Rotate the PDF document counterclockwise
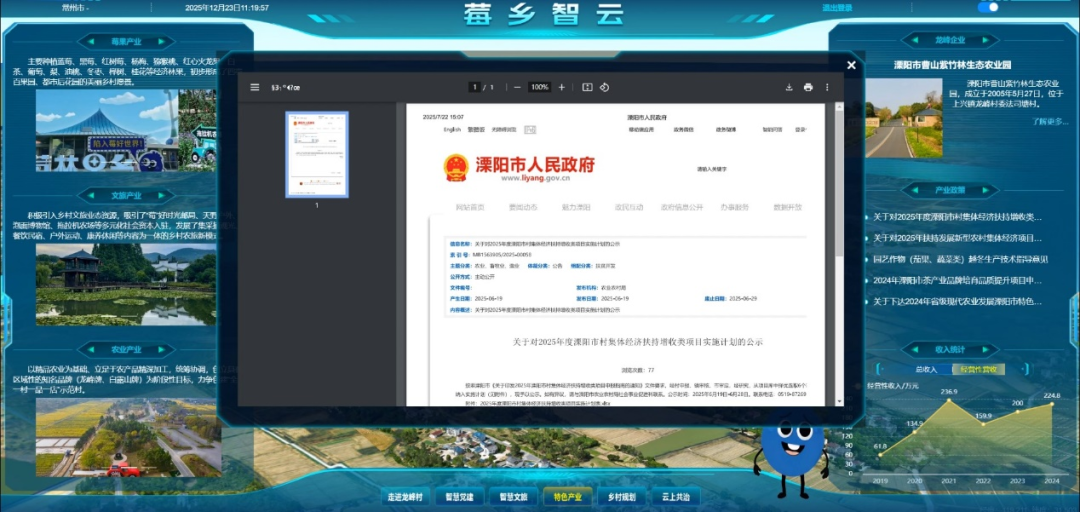Image resolution: width=1080 pixels, height=512 pixels. click(x=605, y=87)
